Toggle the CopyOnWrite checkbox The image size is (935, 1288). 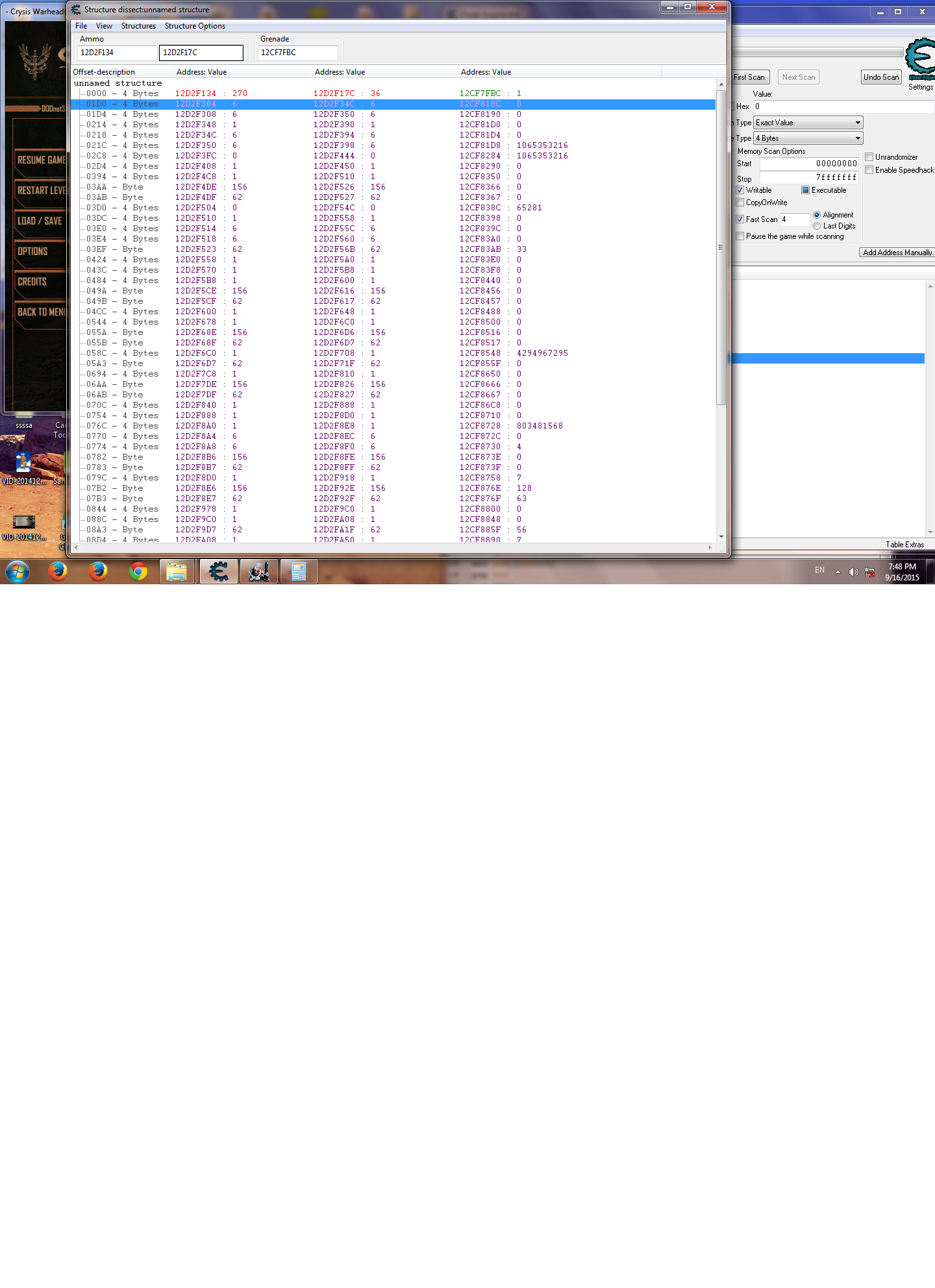[x=740, y=203]
